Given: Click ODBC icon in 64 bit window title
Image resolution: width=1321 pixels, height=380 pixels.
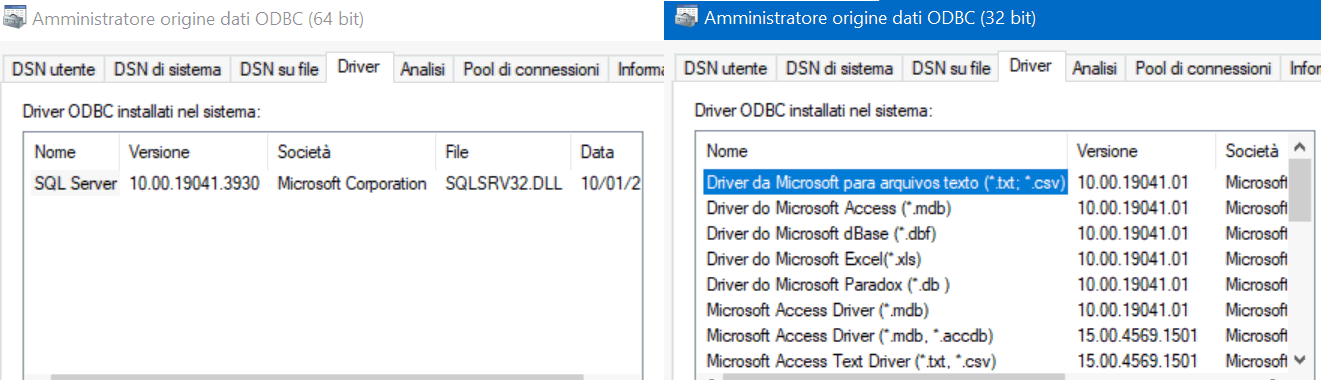Looking at the screenshot, I should 14,17.
